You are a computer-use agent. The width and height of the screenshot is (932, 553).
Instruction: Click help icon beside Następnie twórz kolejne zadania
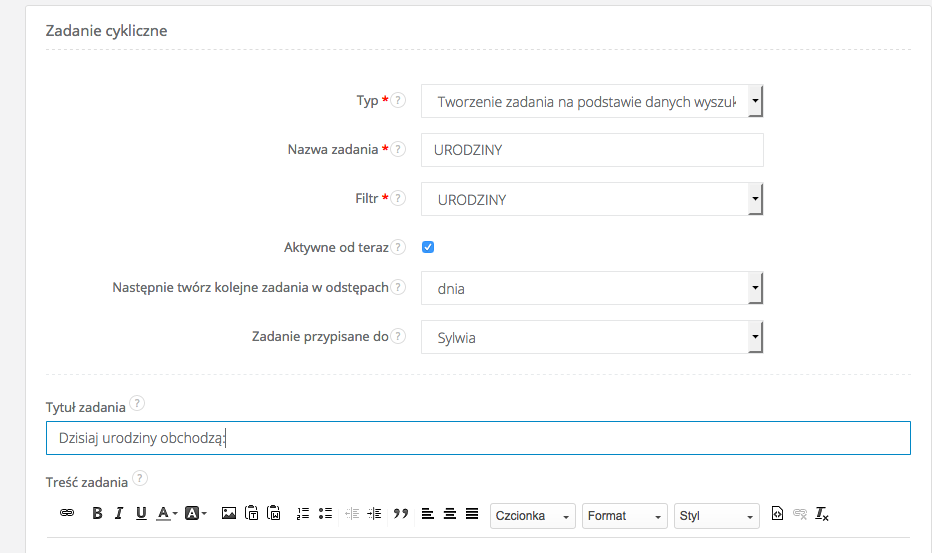[x=398, y=287]
